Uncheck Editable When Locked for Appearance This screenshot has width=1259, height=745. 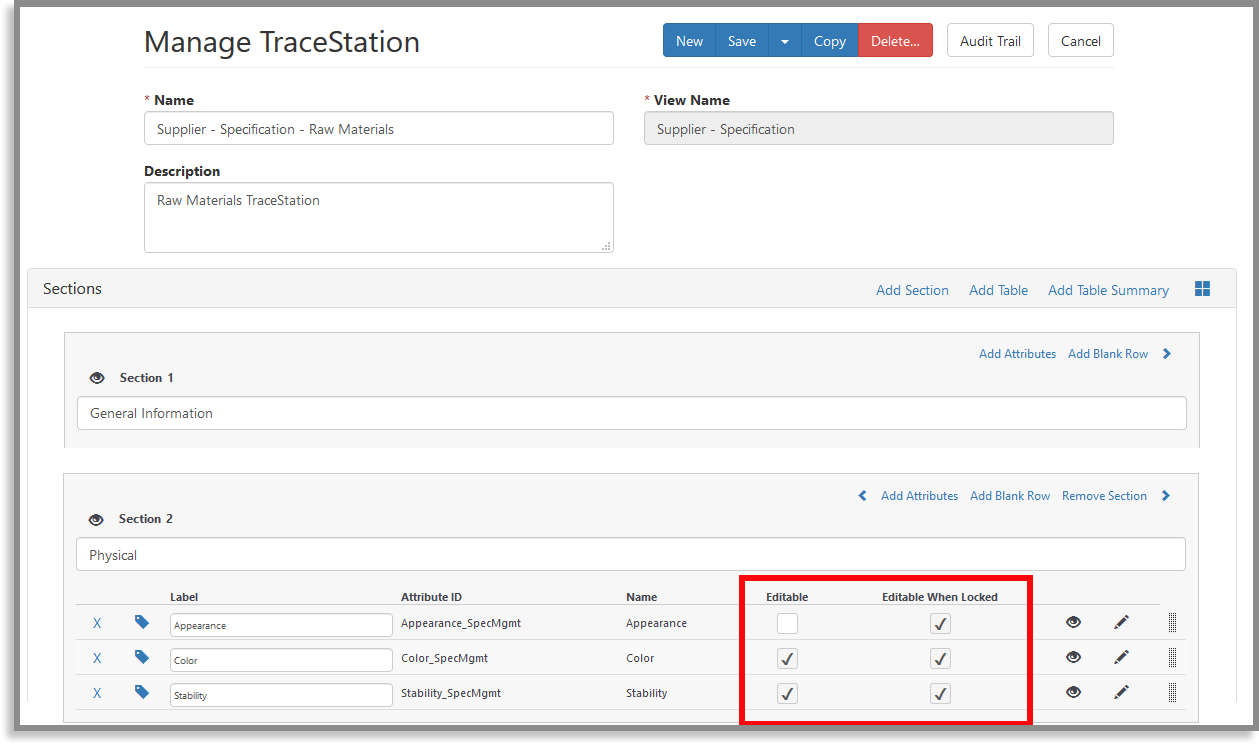(940, 624)
